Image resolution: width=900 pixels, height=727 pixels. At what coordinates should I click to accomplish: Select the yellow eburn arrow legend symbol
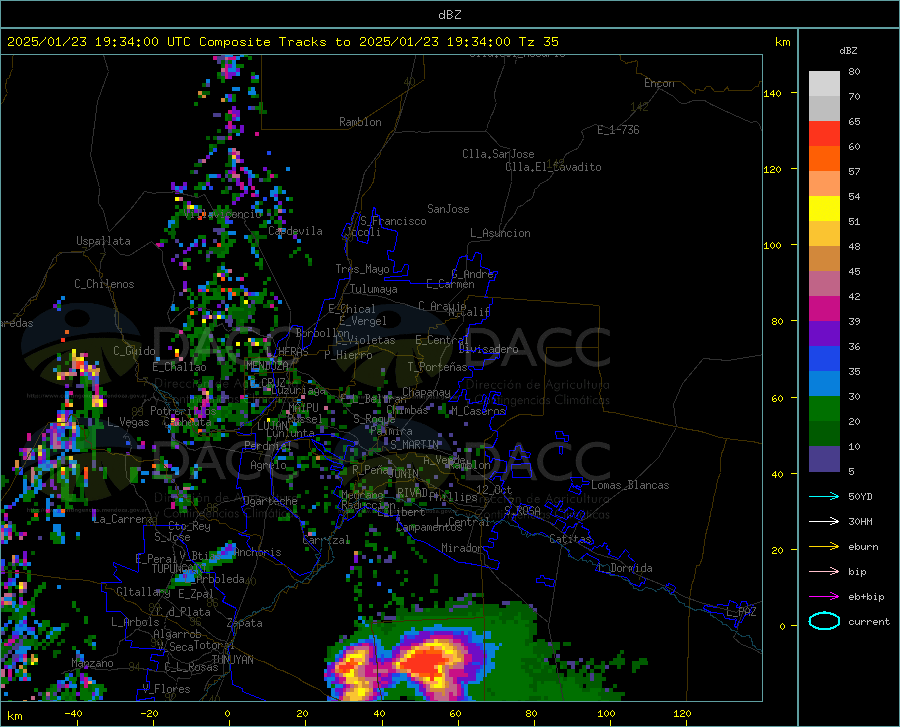coord(824,547)
